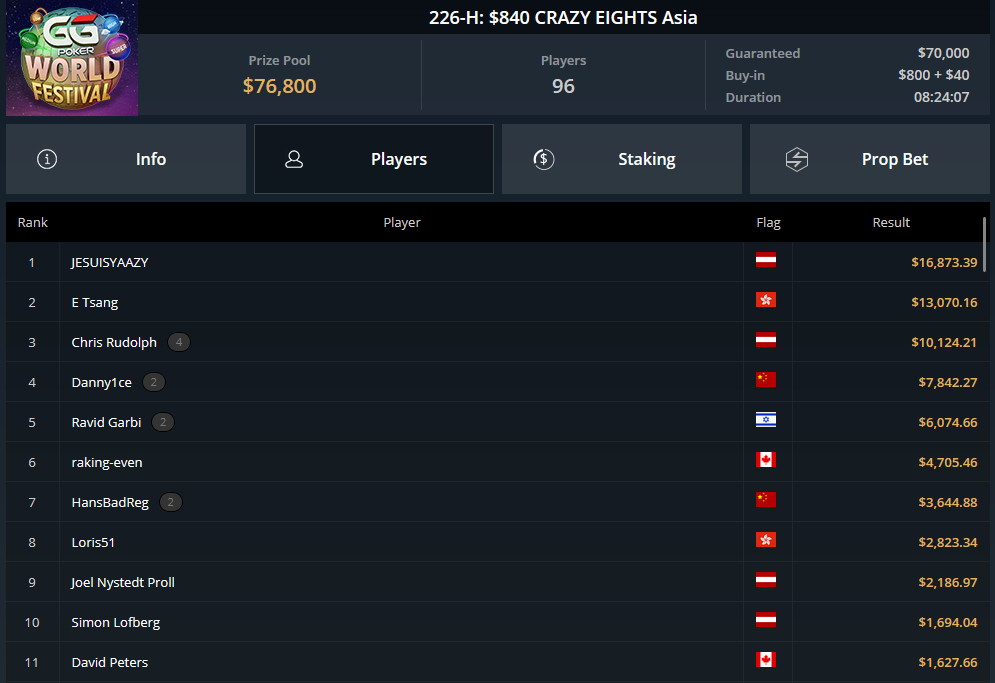The width and height of the screenshot is (995, 683).
Task: Select the Simon Lofberg row
Action: [x=495, y=622]
